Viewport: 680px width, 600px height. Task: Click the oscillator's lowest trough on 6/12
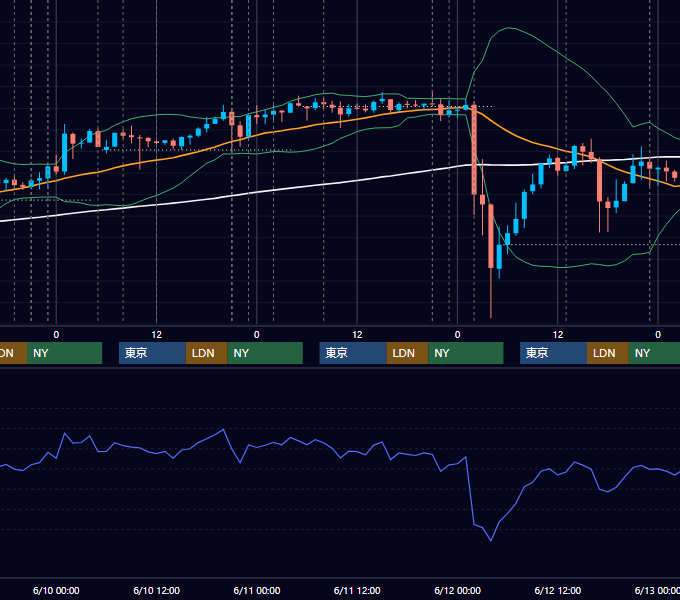click(491, 541)
